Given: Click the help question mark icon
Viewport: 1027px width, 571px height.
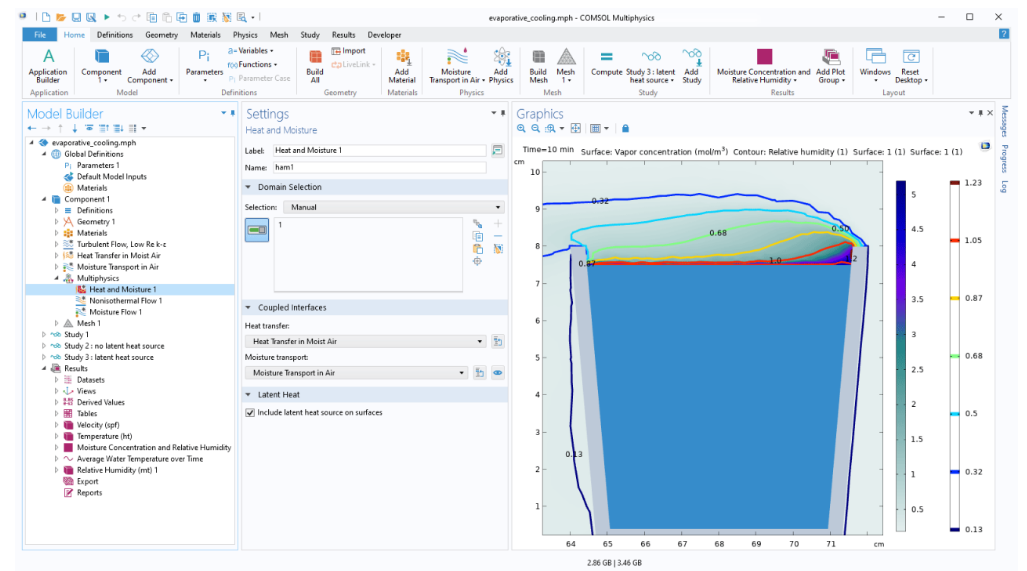Looking at the screenshot, I should click(x=1003, y=34).
